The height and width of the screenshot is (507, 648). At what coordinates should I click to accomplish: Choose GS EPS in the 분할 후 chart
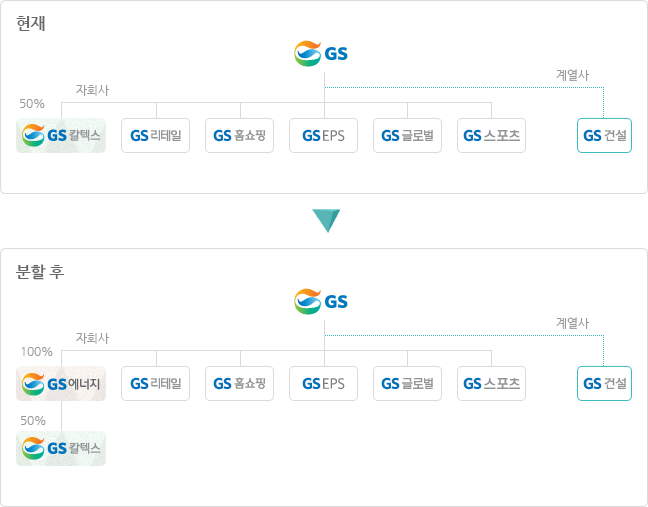324,383
